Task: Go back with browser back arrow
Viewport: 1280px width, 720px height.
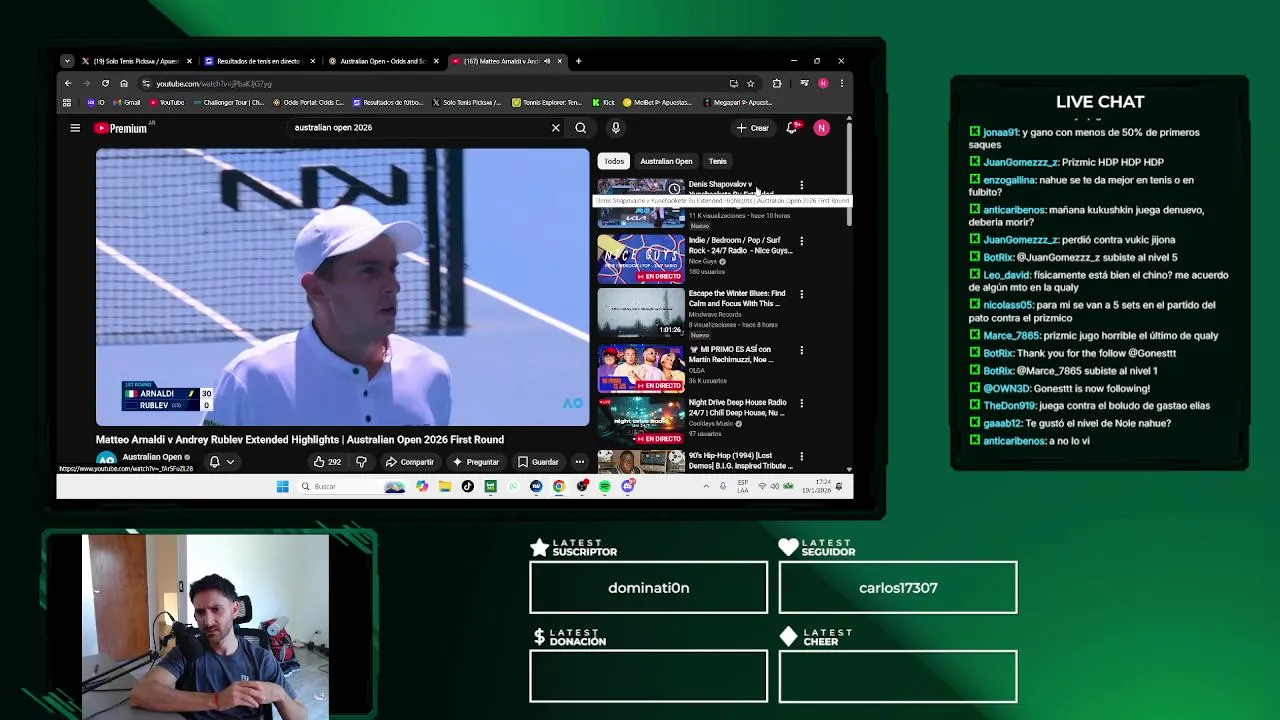Action: (x=68, y=83)
